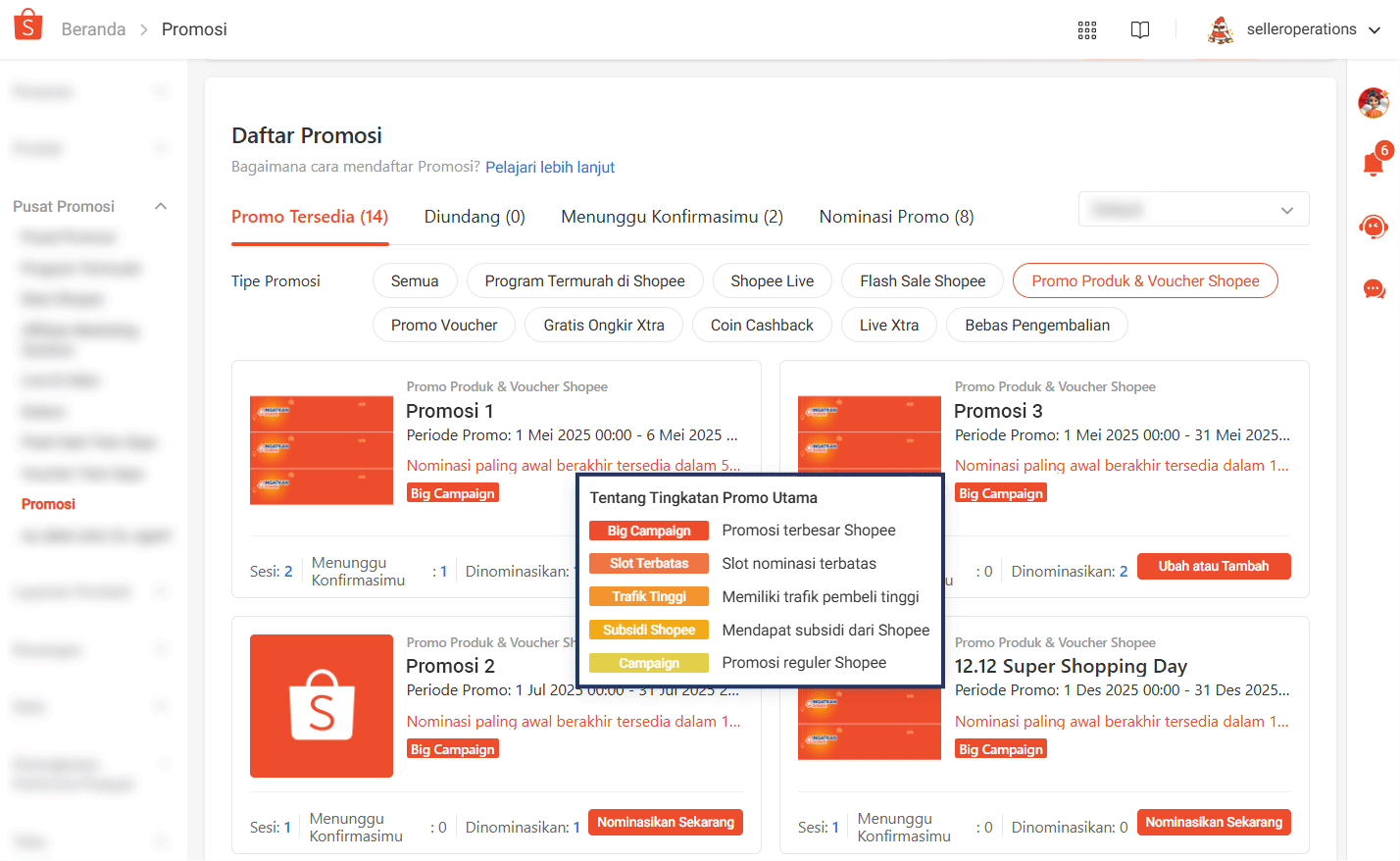Click the Trafik Tinggi label in tooltip
1400x861 pixels.
coord(649,597)
